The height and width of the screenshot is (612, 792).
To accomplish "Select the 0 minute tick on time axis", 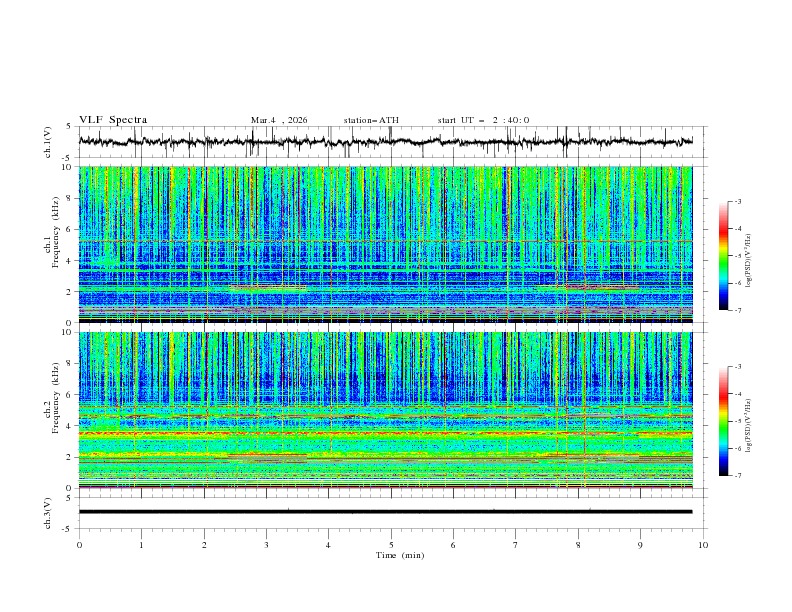I will pyautogui.click(x=79, y=544).
